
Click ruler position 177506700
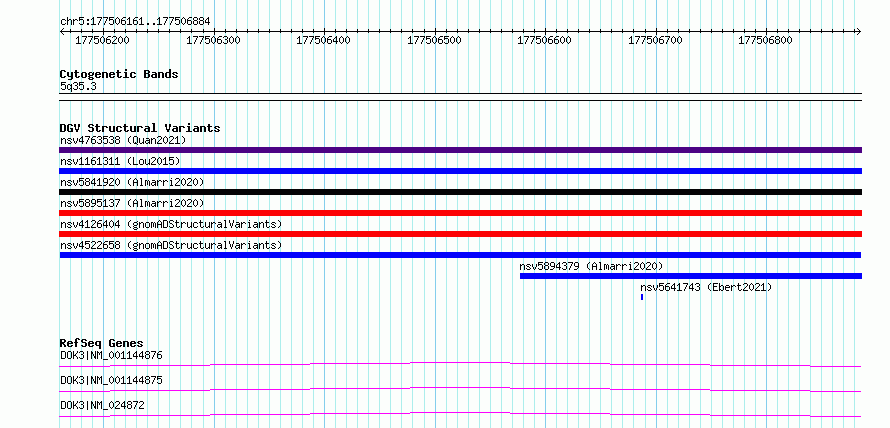(656, 40)
